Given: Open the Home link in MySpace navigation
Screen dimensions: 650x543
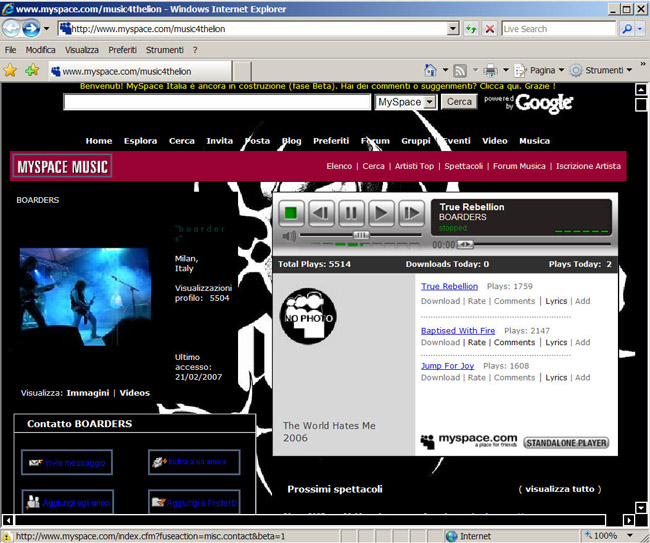Looking at the screenshot, I should click(99, 141).
